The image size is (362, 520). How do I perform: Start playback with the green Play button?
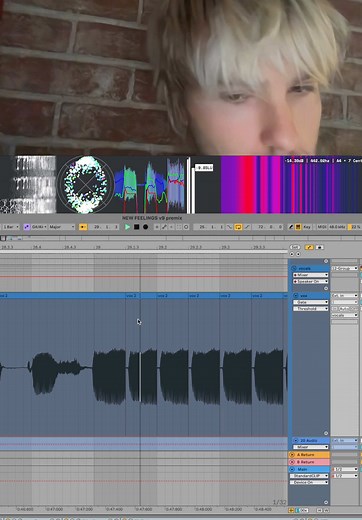click(x=127, y=227)
